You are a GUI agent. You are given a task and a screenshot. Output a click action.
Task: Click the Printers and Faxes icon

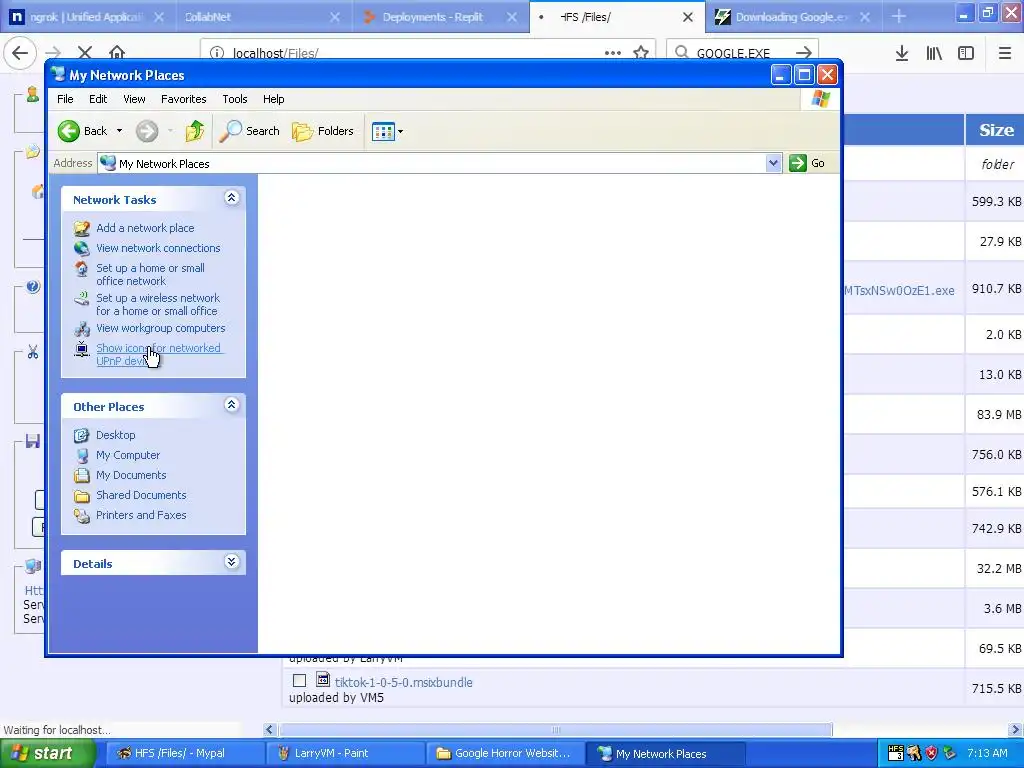pyautogui.click(x=82, y=515)
